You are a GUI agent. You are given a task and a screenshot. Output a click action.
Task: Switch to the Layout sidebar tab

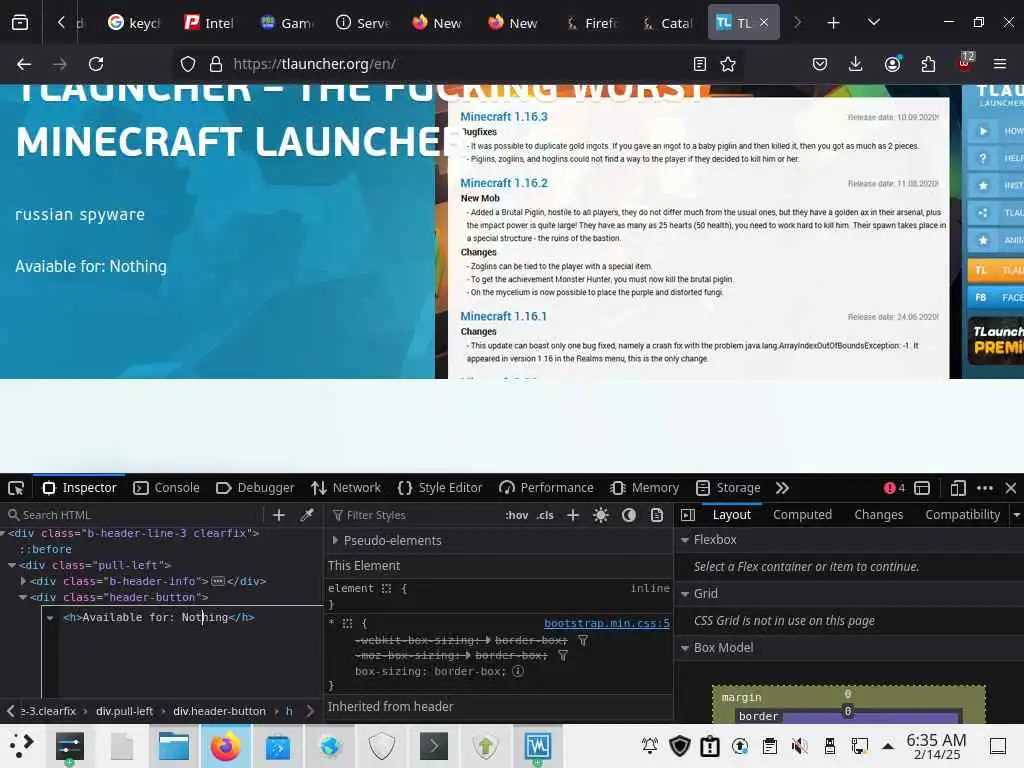(731, 515)
